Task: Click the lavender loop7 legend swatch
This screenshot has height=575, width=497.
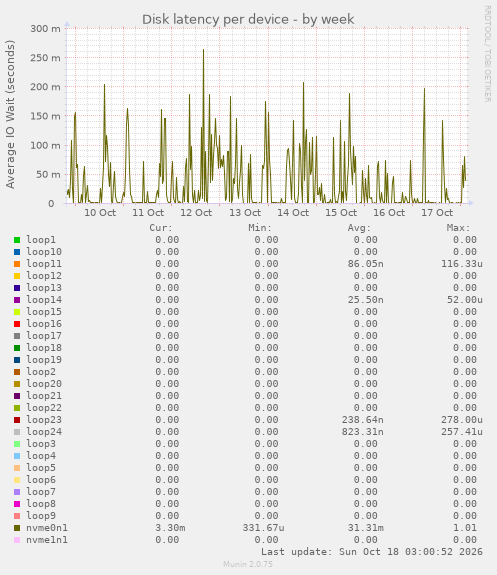Action: (x=17, y=492)
